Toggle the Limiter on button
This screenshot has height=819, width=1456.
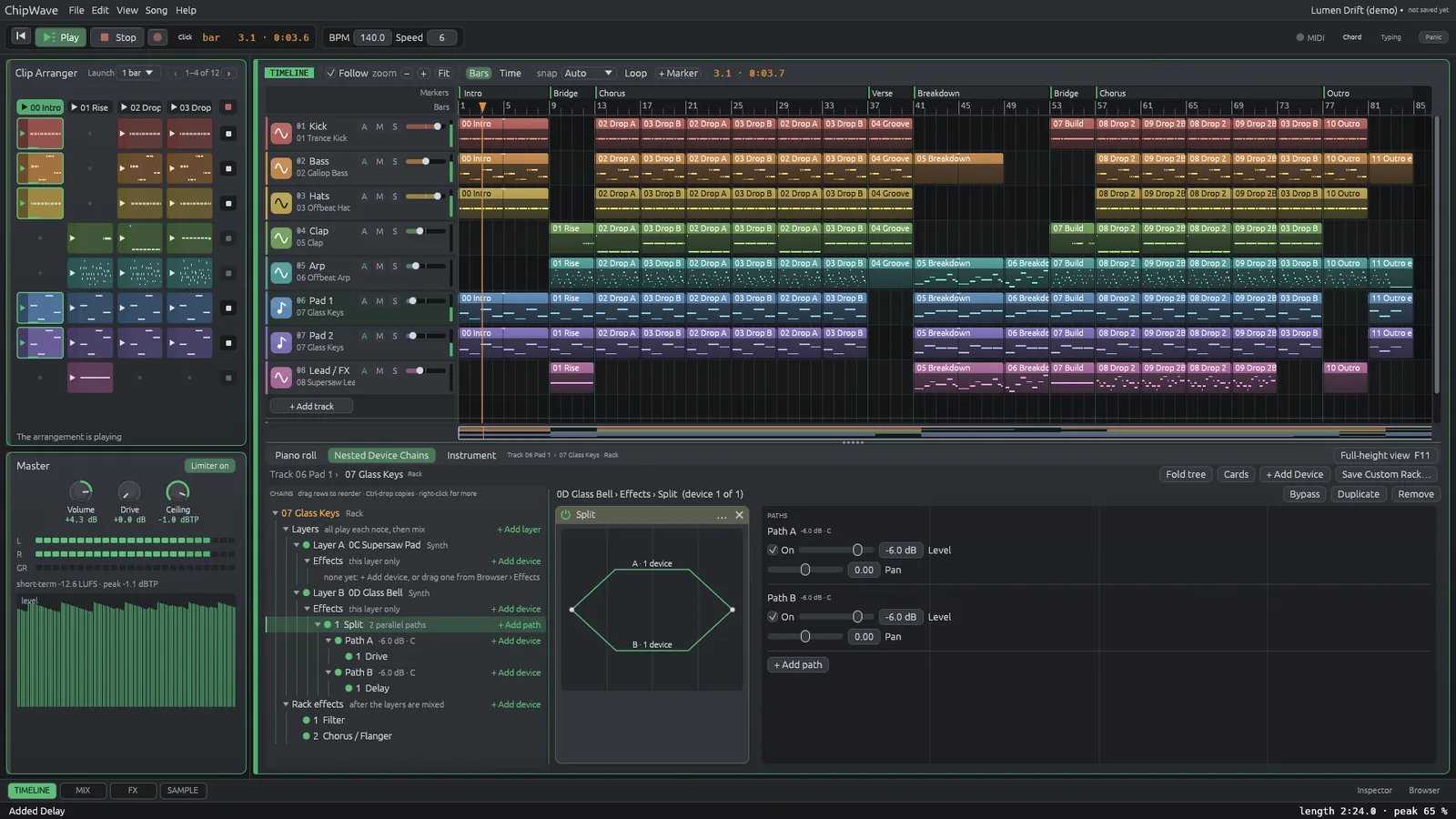click(x=209, y=466)
